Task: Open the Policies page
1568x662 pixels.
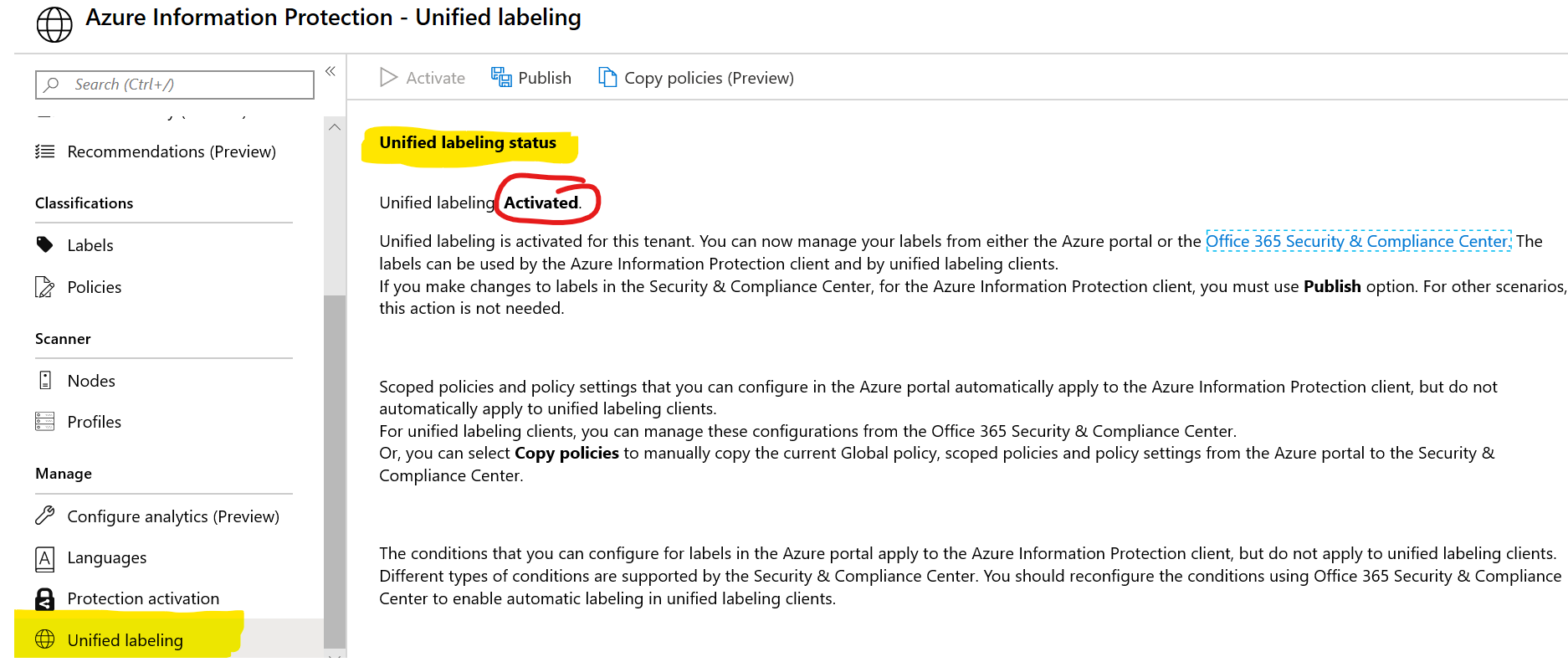Action: (94, 286)
